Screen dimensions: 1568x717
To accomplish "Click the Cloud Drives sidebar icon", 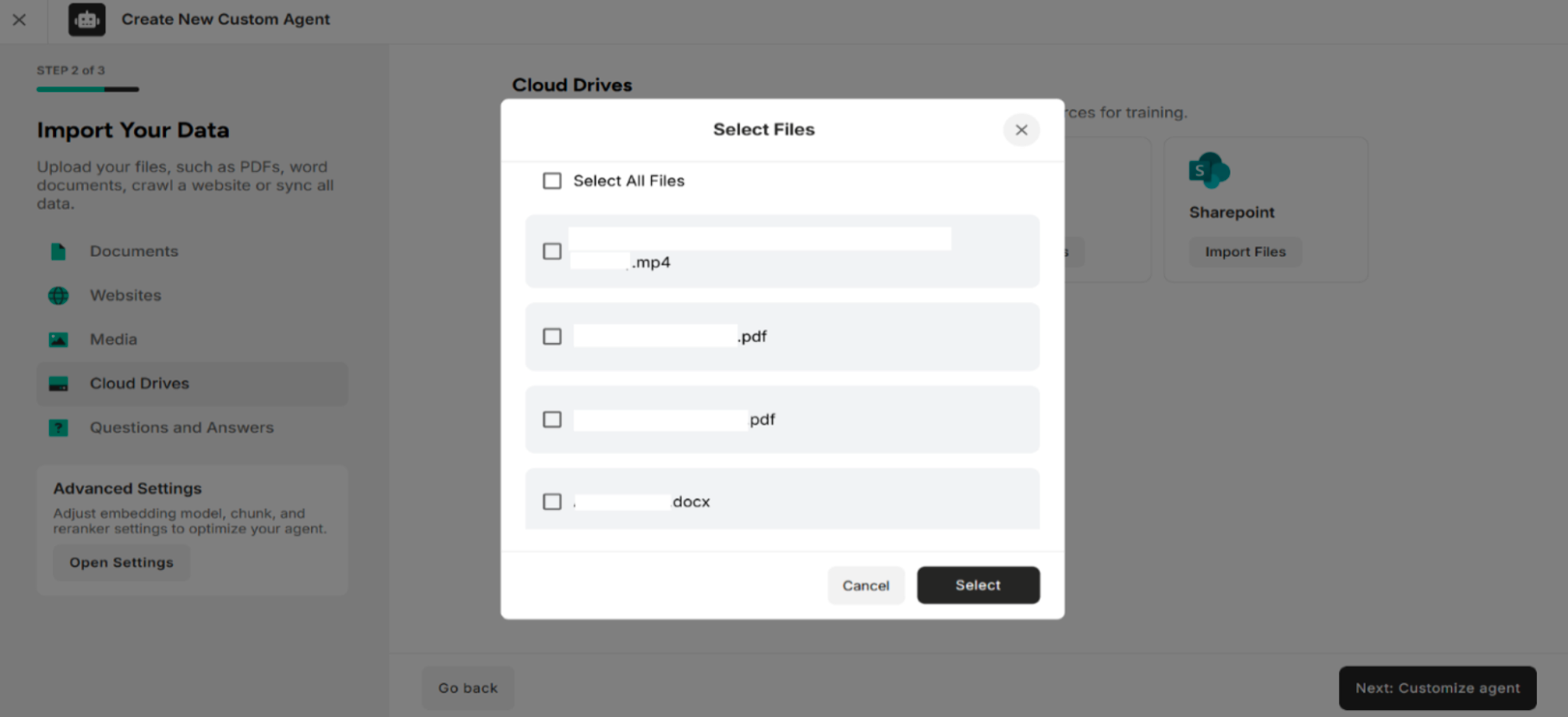I will click(x=58, y=384).
